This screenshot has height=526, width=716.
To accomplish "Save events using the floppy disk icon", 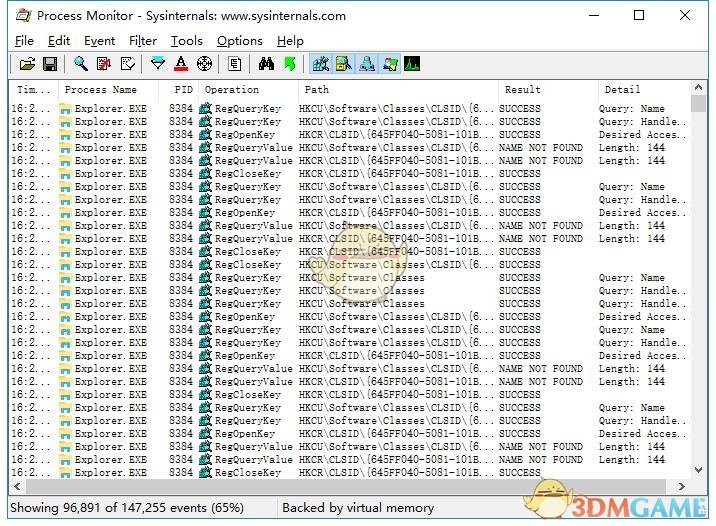I will 50,64.
